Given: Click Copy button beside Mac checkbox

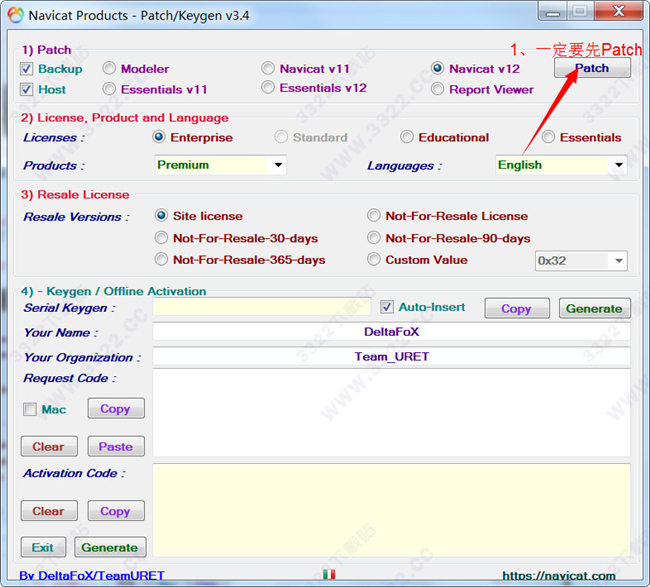Looking at the screenshot, I should (116, 408).
